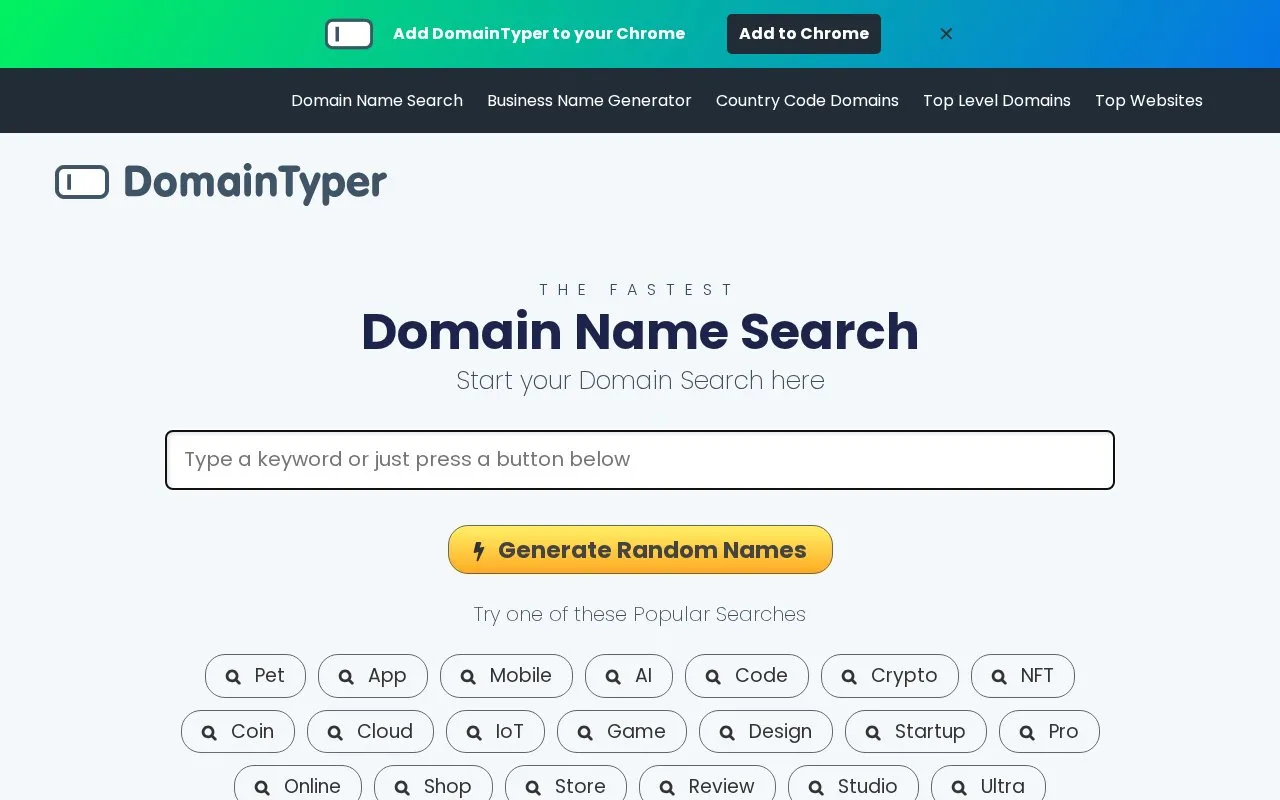Viewport: 1280px width, 800px height.
Task: Choose the AI popular search
Action: 629,676
